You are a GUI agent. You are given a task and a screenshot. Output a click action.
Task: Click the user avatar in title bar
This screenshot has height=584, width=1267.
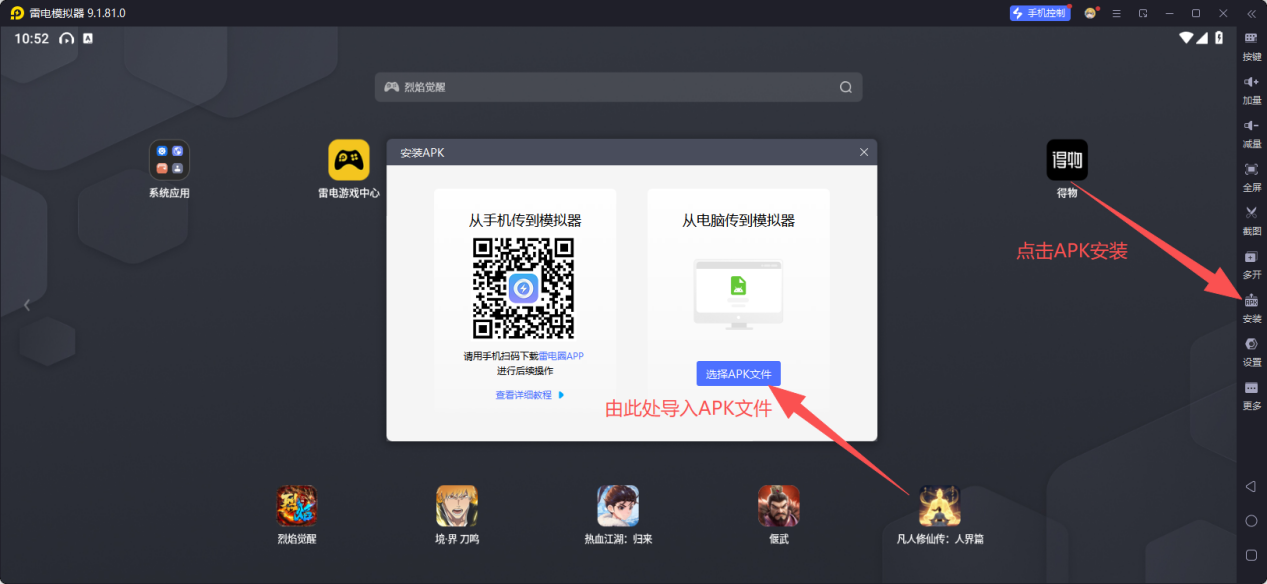1091,13
